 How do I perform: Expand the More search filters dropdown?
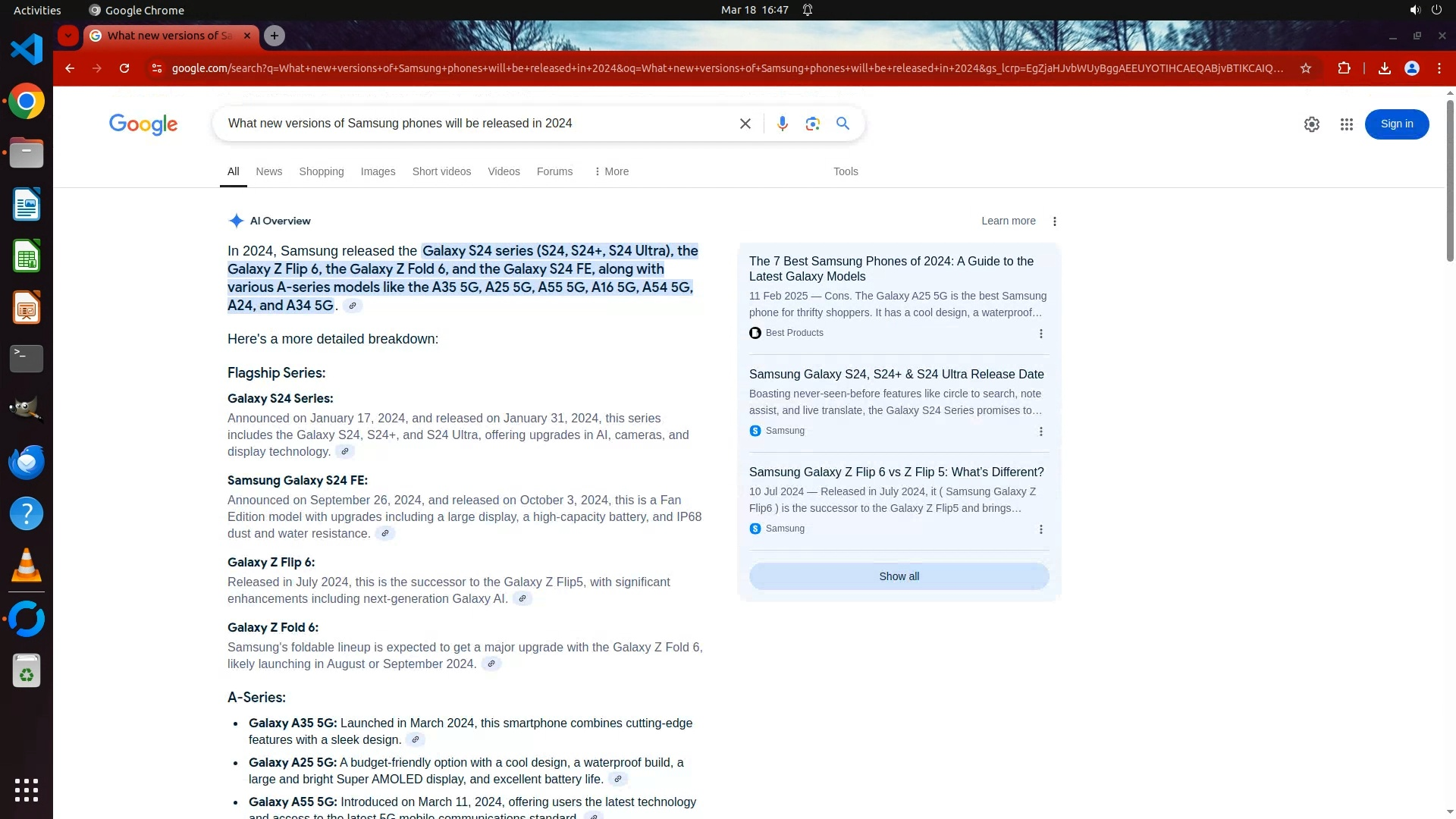(x=611, y=171)
